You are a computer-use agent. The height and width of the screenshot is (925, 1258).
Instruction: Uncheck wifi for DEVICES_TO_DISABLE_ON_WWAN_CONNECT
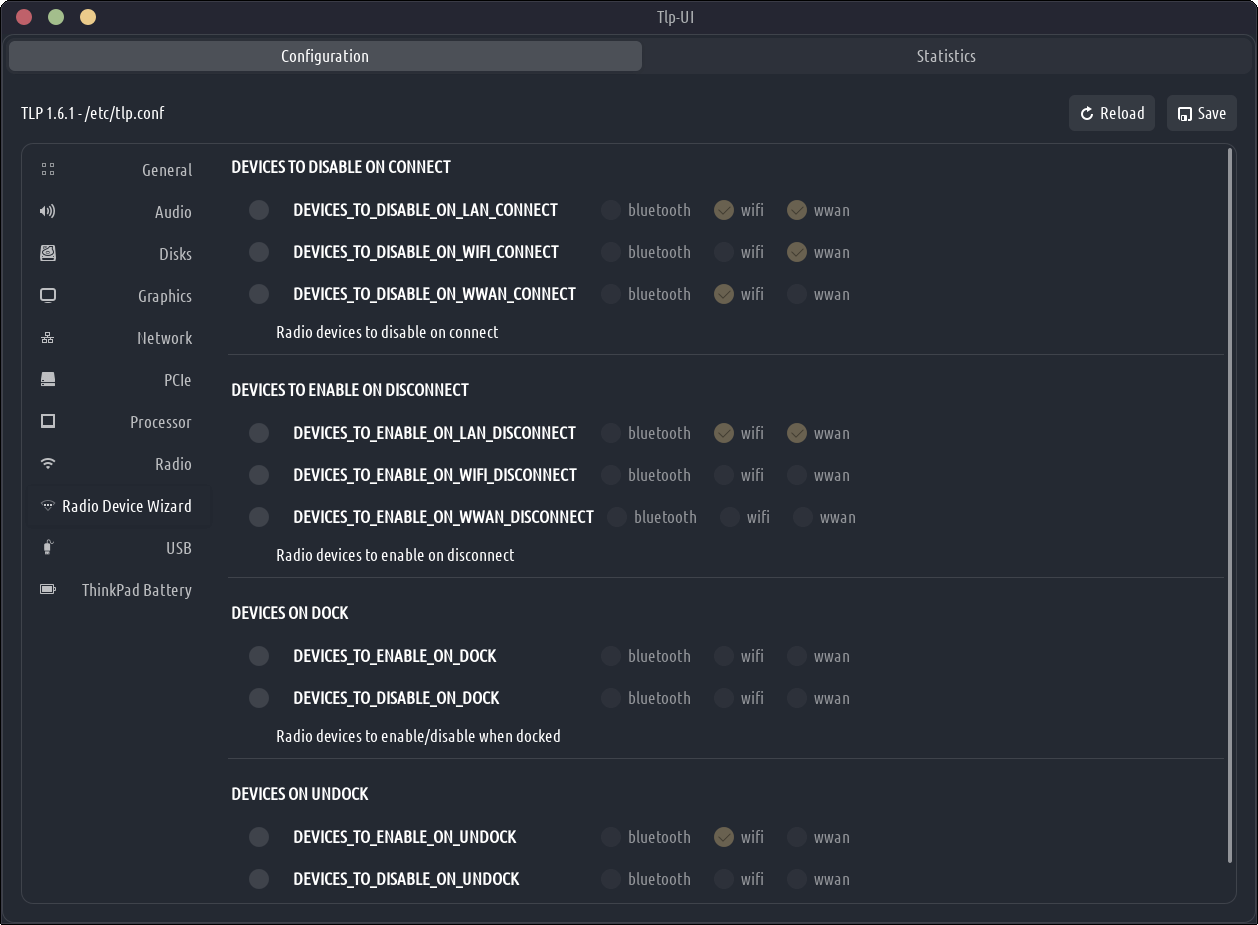pyautogui.click(x=724, y=294)
